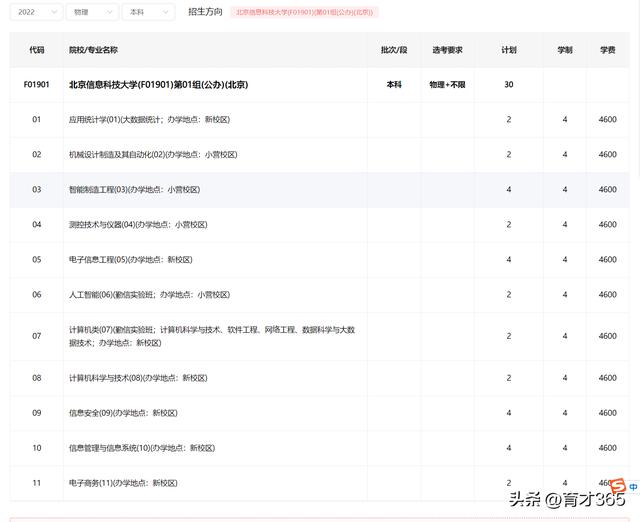Select the 计算机类(07) major row
This screenshot has height=522, width=640.
(x=320, y=336)
